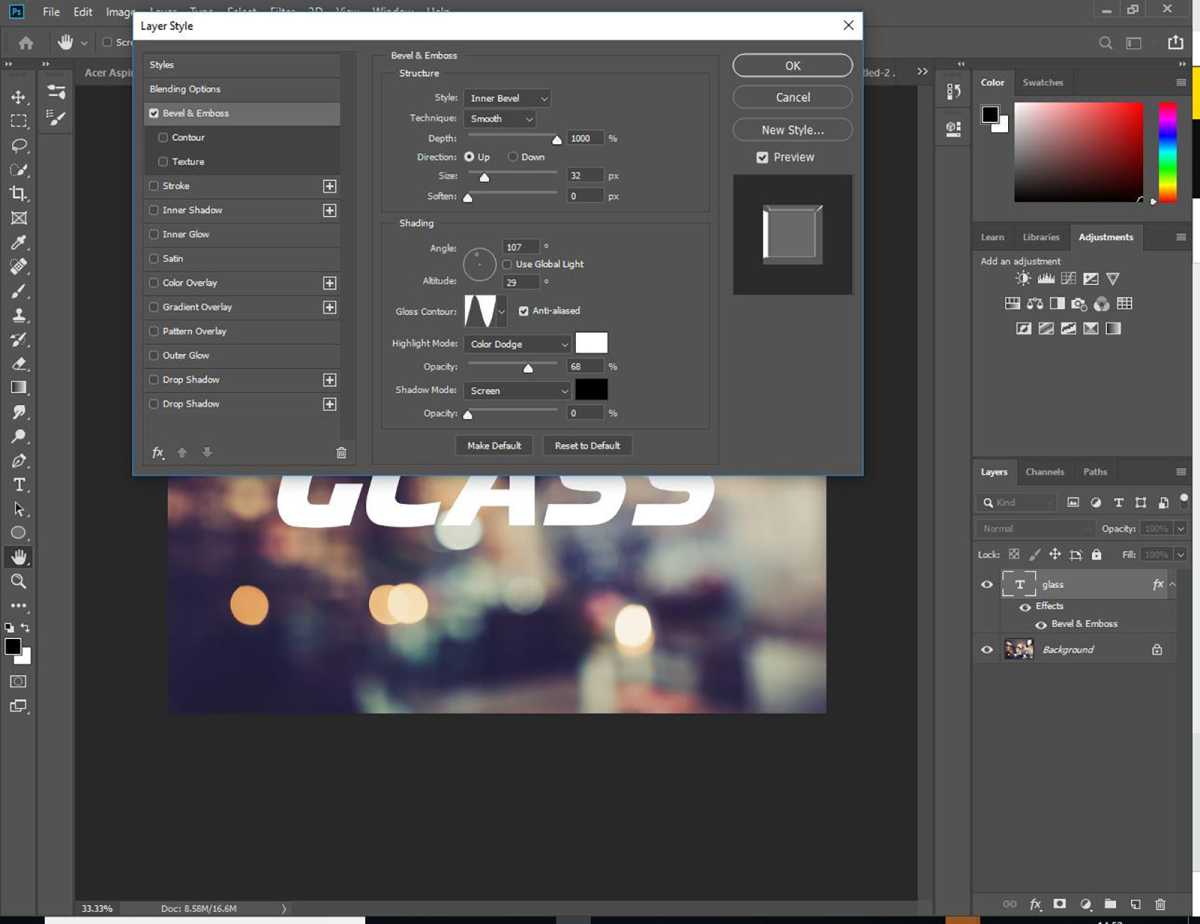Screen dimensions: 1200x924
Task: Switch to the Swatches tab
Action: pyautogui.click(x=1043, y=82)
